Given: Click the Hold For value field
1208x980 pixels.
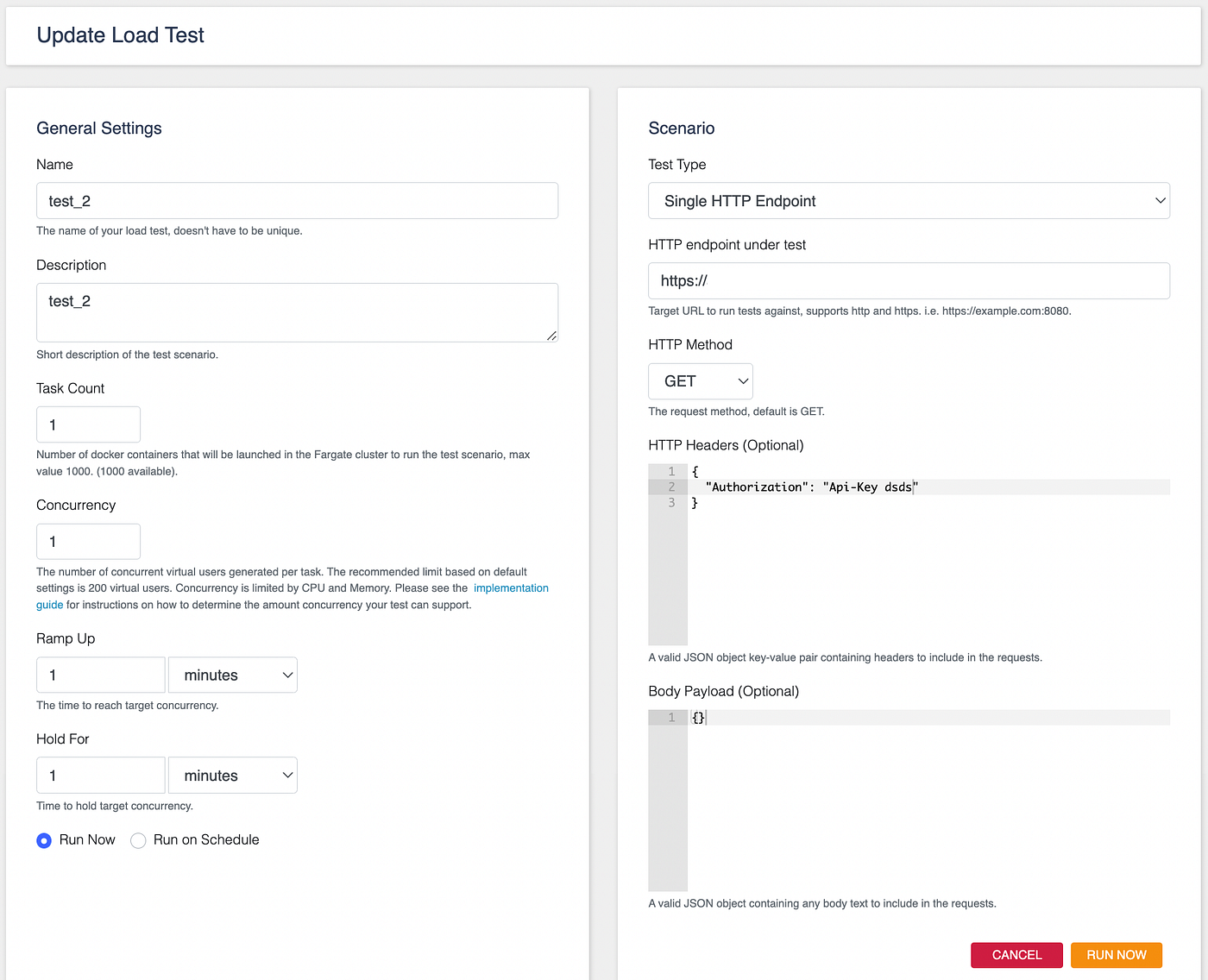Looking at the screenshot, I should click(x=100, y=775).
